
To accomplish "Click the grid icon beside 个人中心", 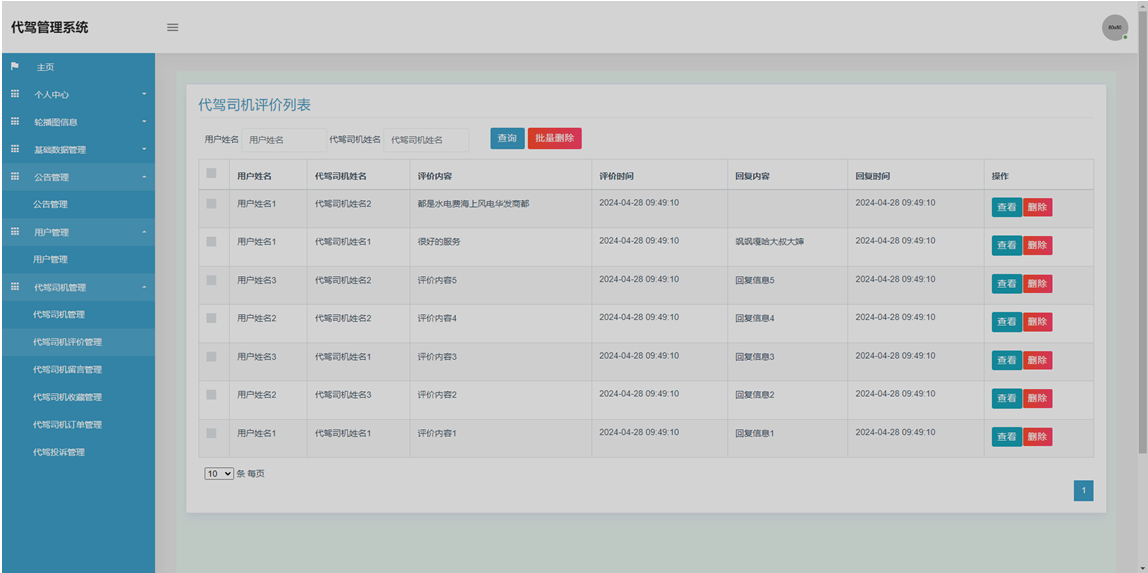I will coord(15,94).
